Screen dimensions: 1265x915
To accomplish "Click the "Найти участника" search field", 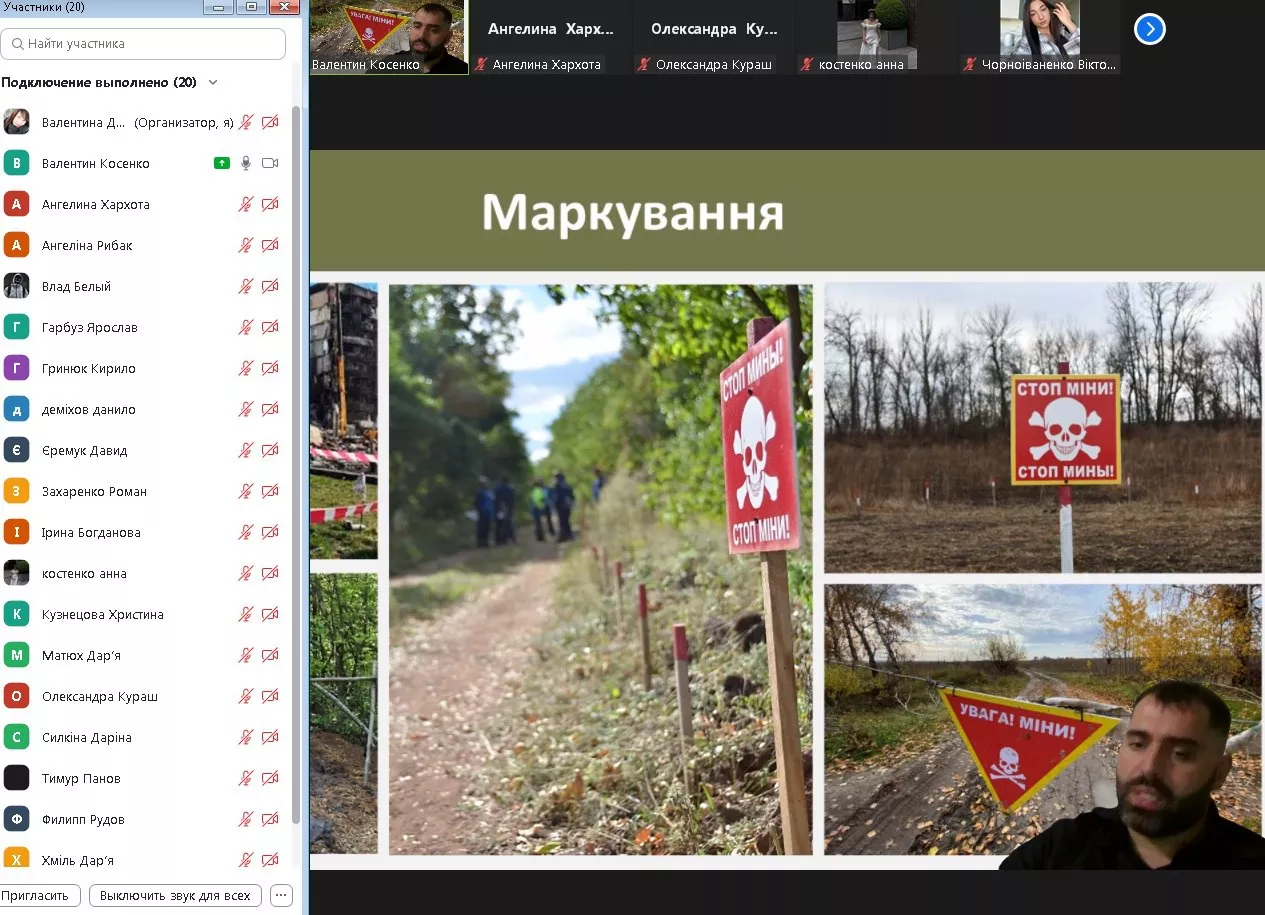I will (143, 44).
